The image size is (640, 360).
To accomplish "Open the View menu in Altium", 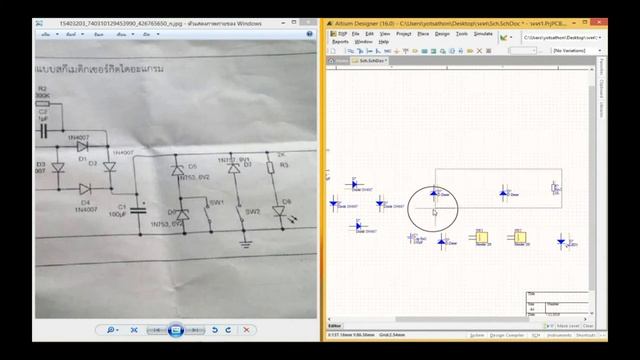I will point(385,34).
